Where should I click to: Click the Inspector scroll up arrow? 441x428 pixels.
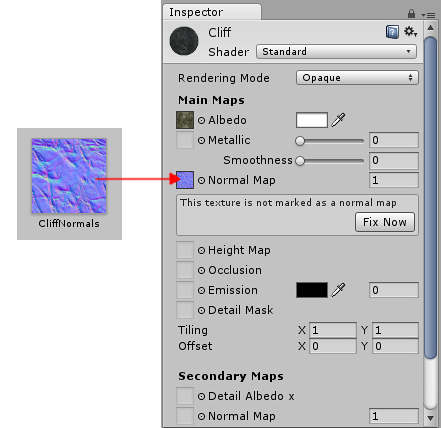click(x=430, y=28)
